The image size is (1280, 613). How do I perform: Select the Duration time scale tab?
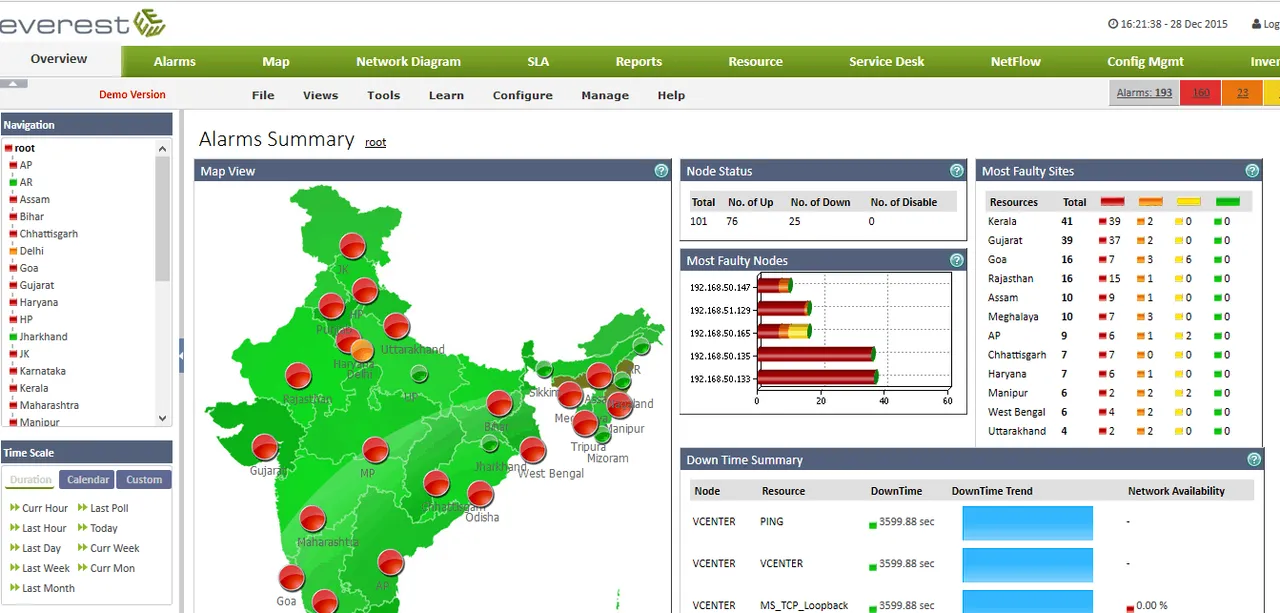31,480
